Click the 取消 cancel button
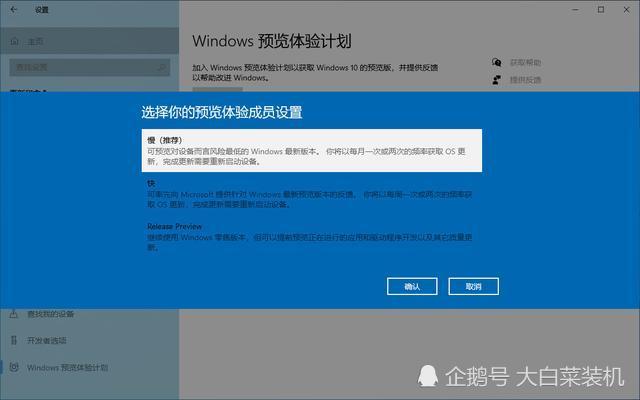Viewport: 640px width, 400px height. pyautogui.click(x=473, y=287)
